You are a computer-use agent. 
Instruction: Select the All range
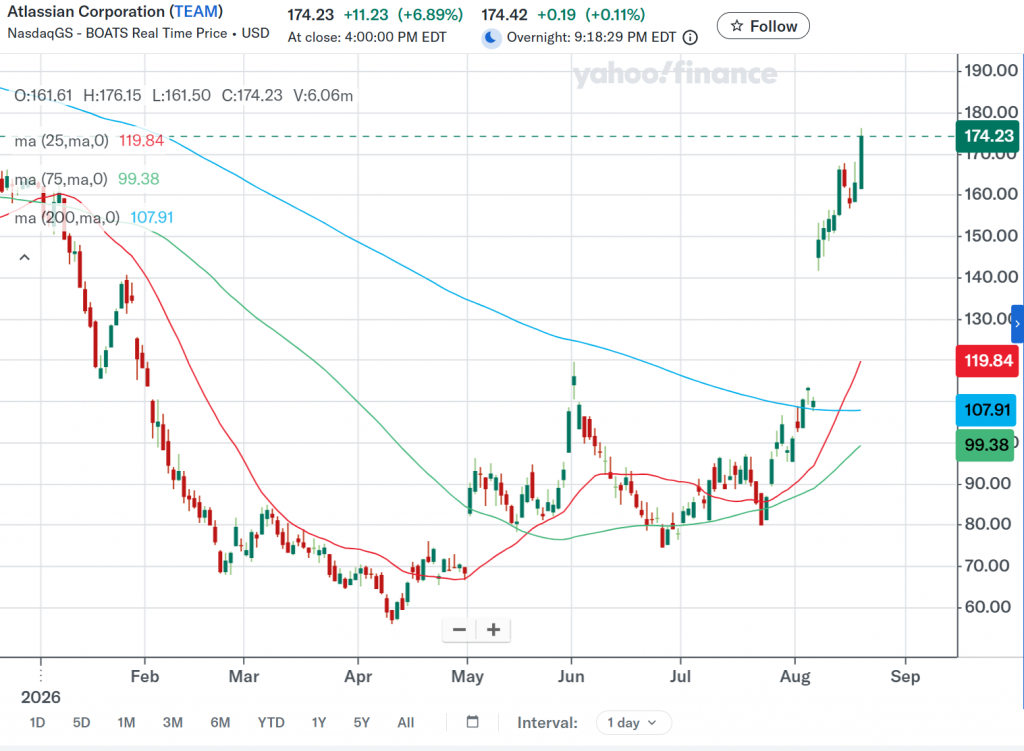pyautogui.click(x=406, y=723)
